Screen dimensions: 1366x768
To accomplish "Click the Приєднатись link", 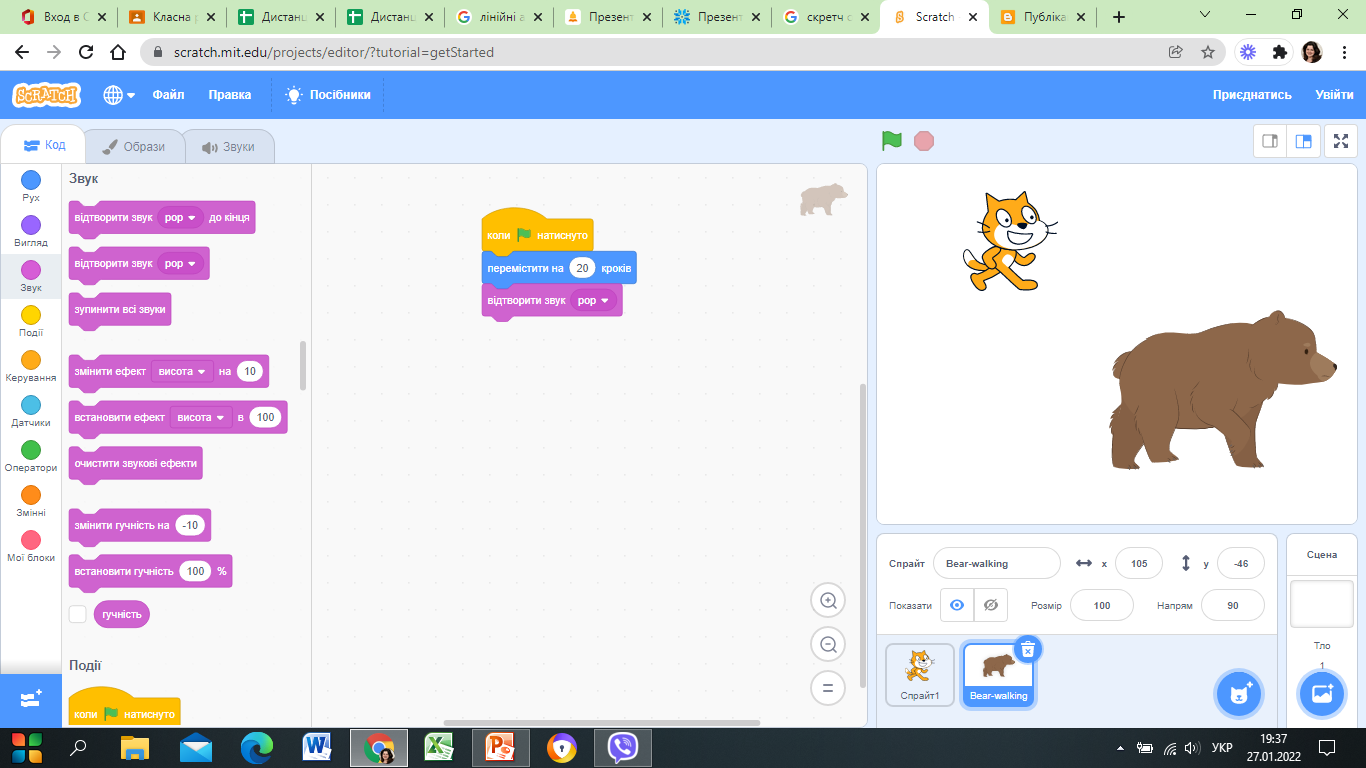I will 1252,95.
